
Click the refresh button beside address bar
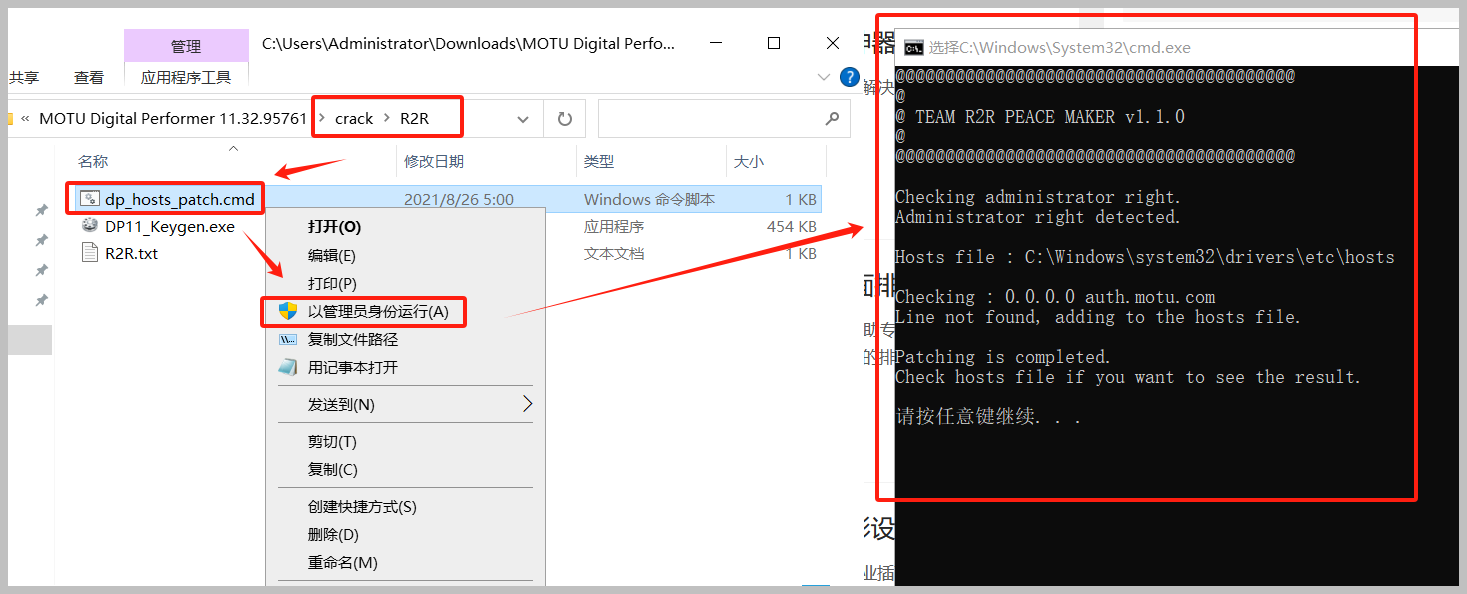(x=565, y=119)
